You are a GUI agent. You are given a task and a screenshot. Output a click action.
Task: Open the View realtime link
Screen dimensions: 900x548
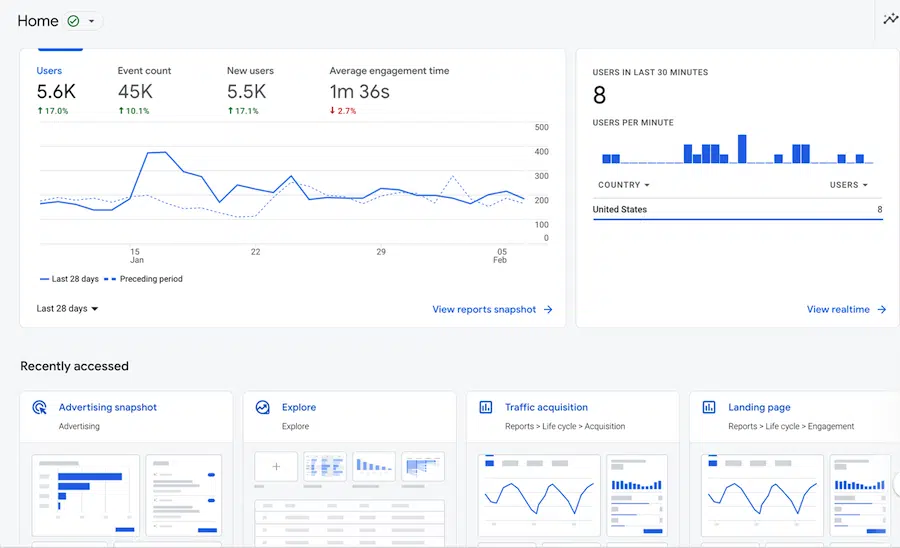pos(846,310)
